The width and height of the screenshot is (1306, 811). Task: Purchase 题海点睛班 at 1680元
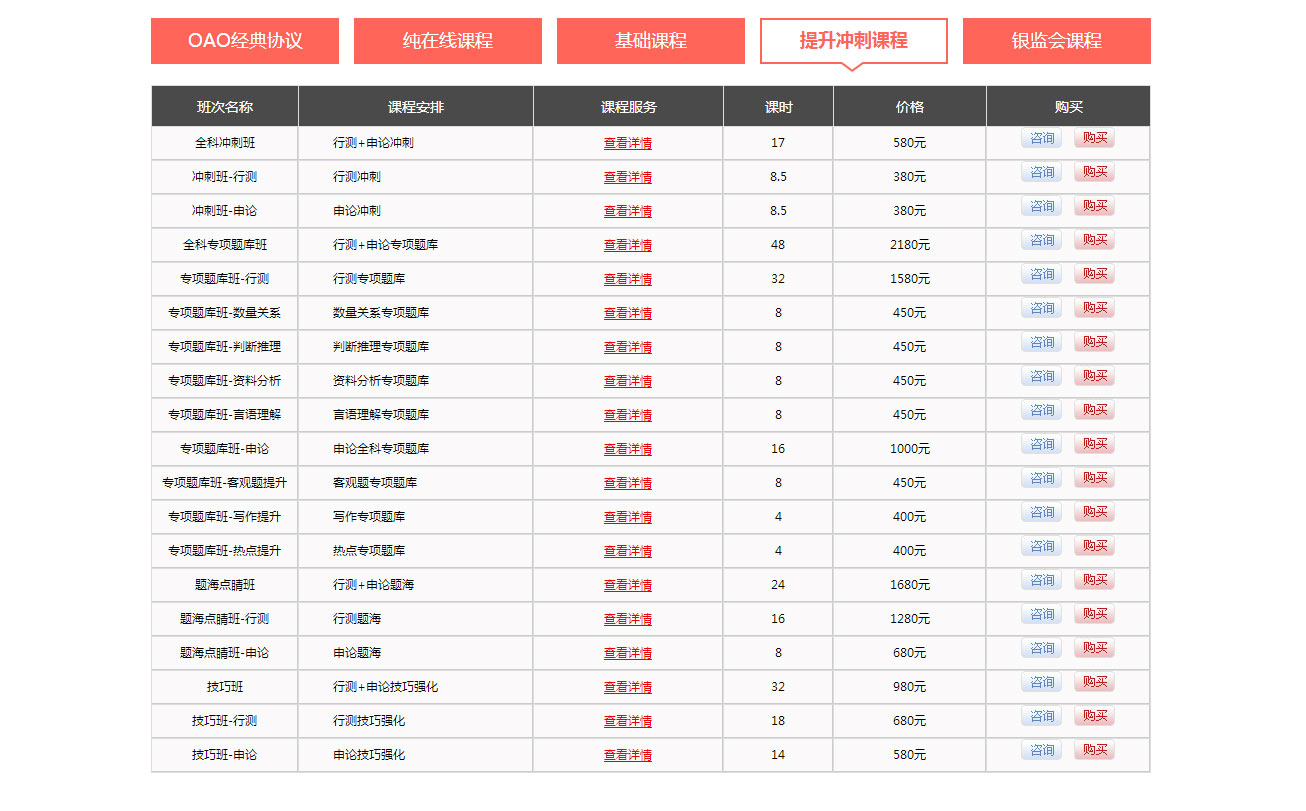pos(1095,580)
